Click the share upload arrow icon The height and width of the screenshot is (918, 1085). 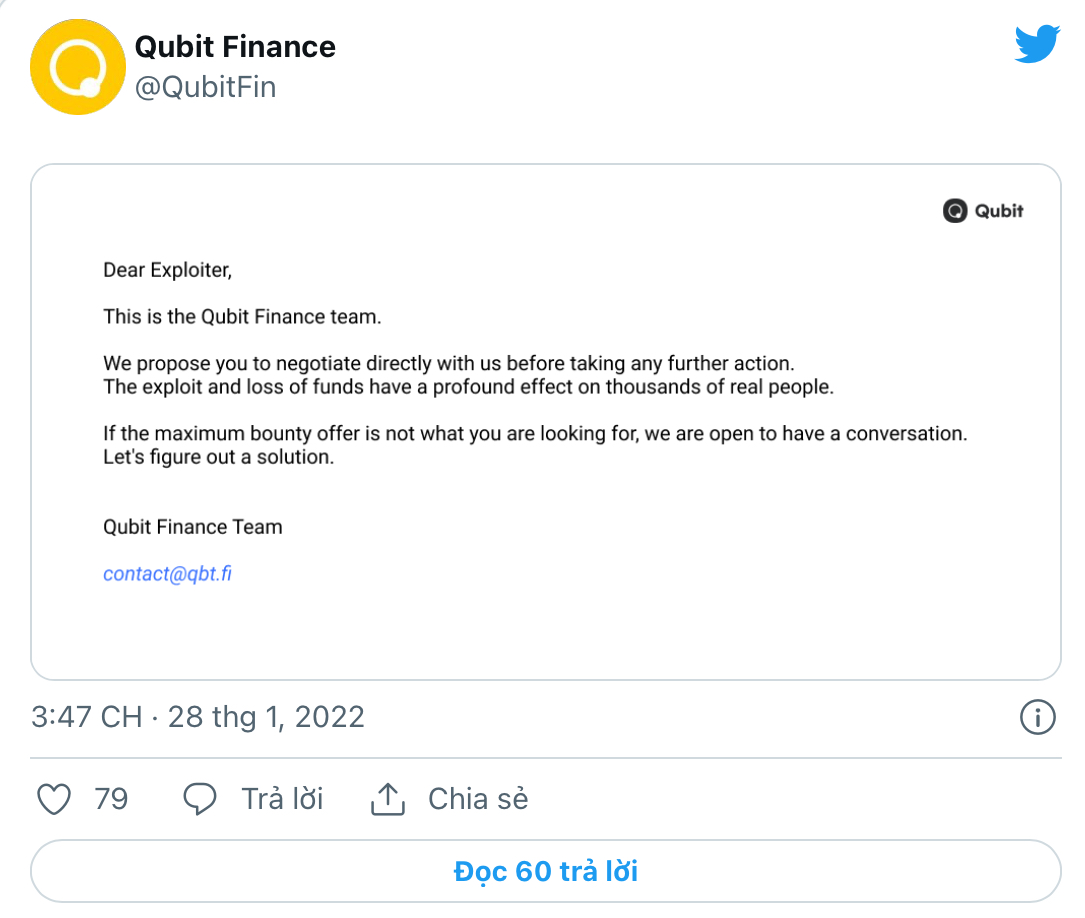click(387, 799)
